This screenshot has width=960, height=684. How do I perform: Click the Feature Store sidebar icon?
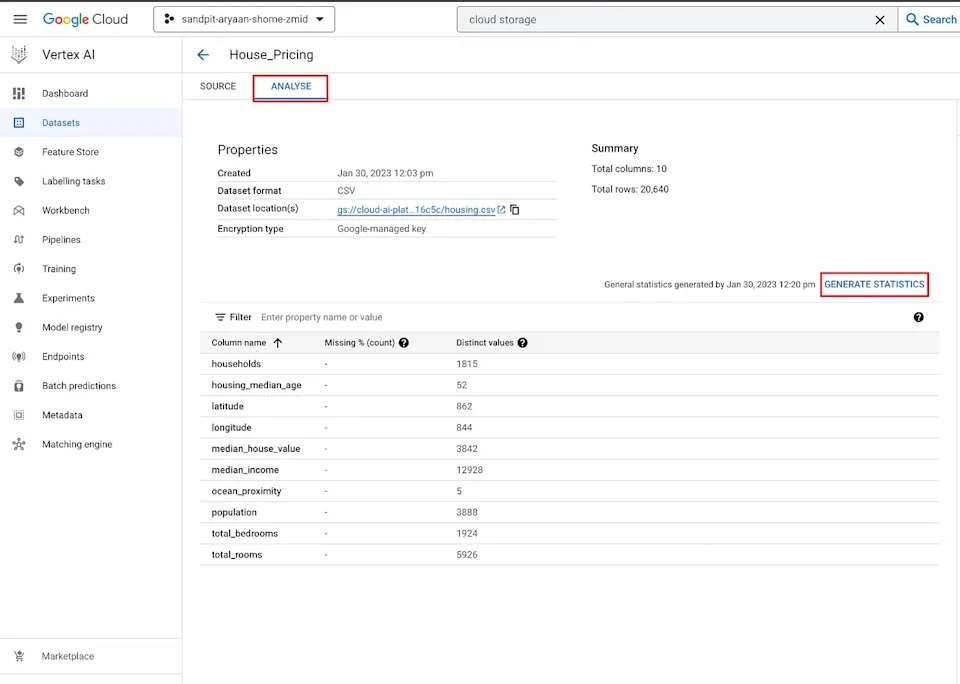coord(19,152)
